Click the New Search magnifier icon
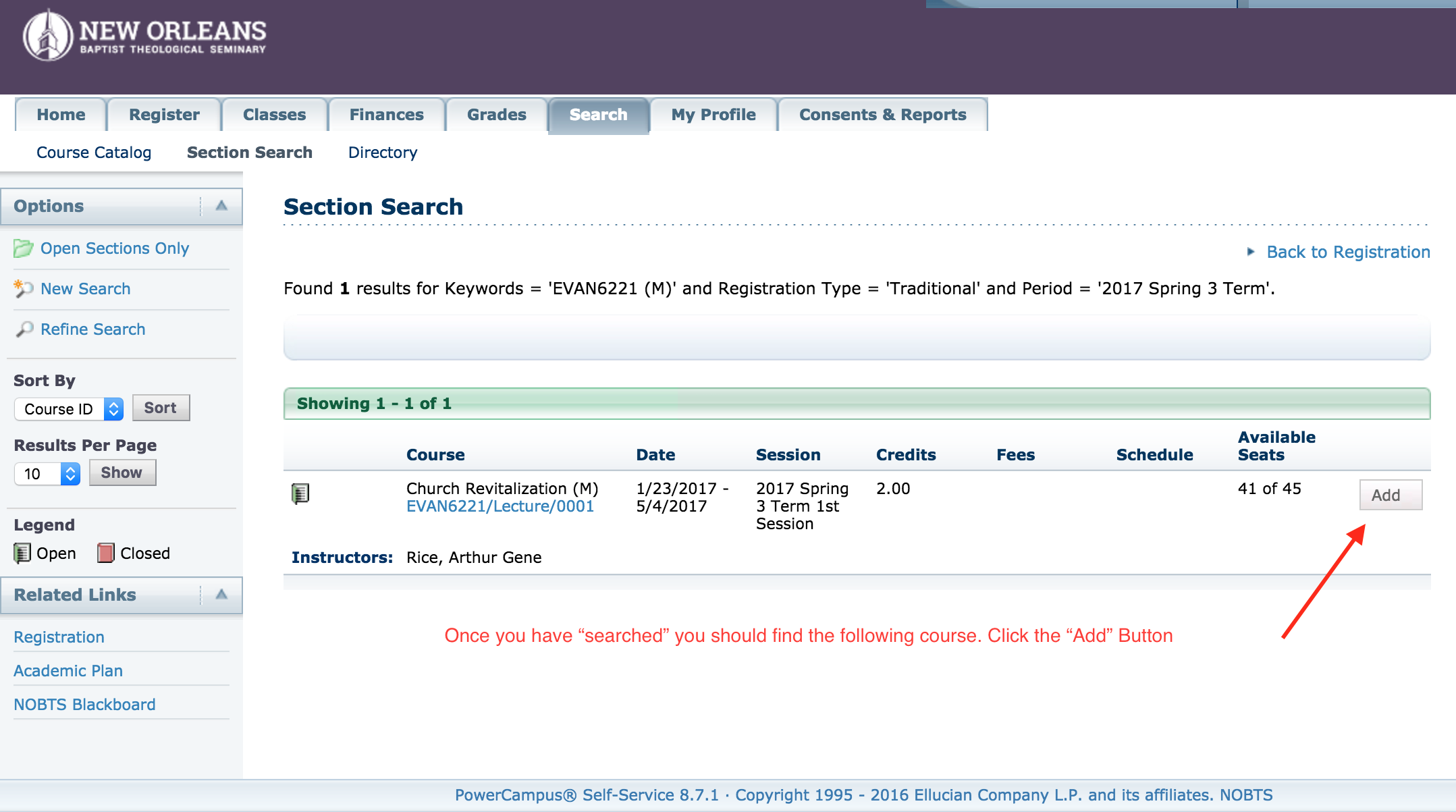This screenshot has height=812, width=1456. 24,289
